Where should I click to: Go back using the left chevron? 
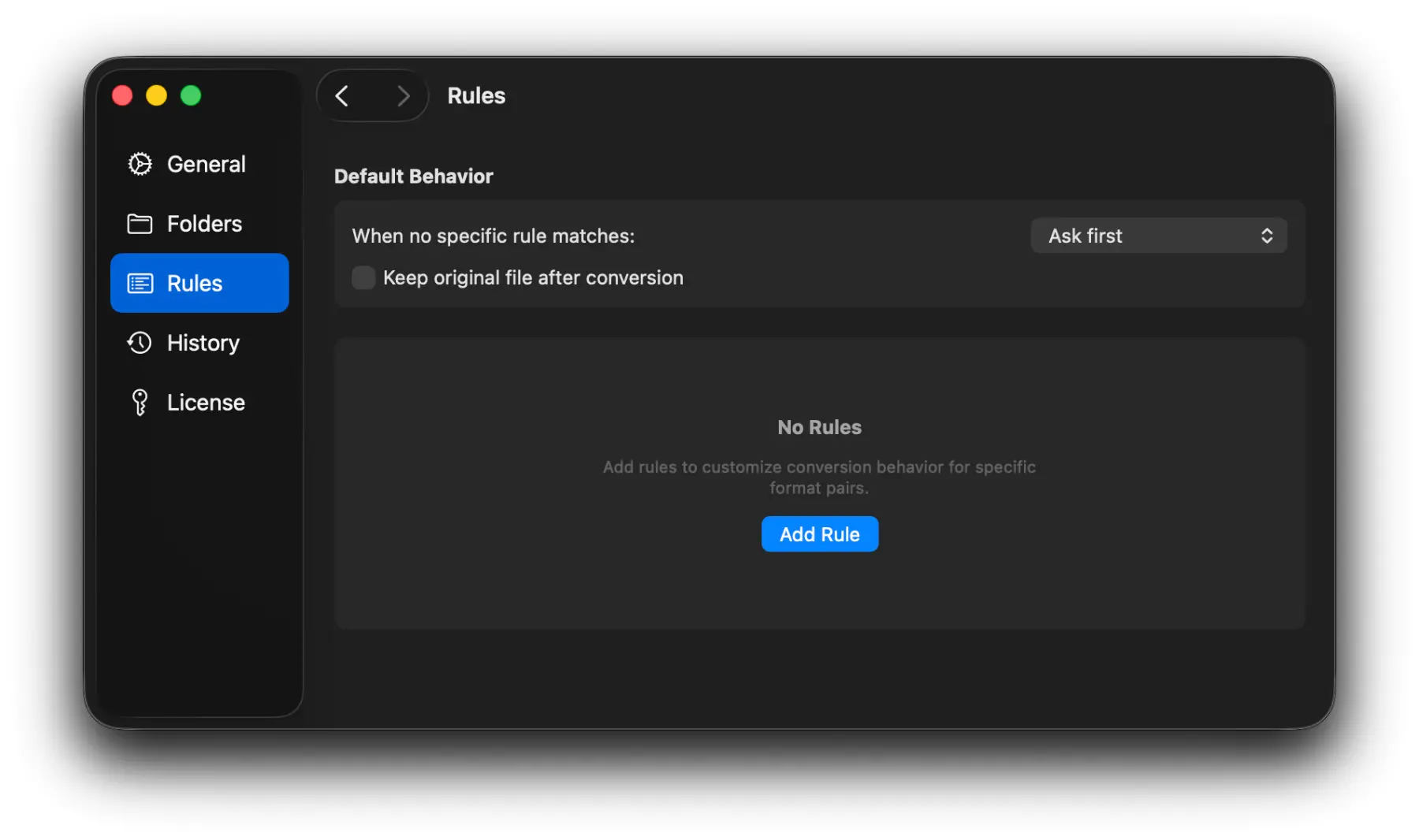[x=342, y=96]
